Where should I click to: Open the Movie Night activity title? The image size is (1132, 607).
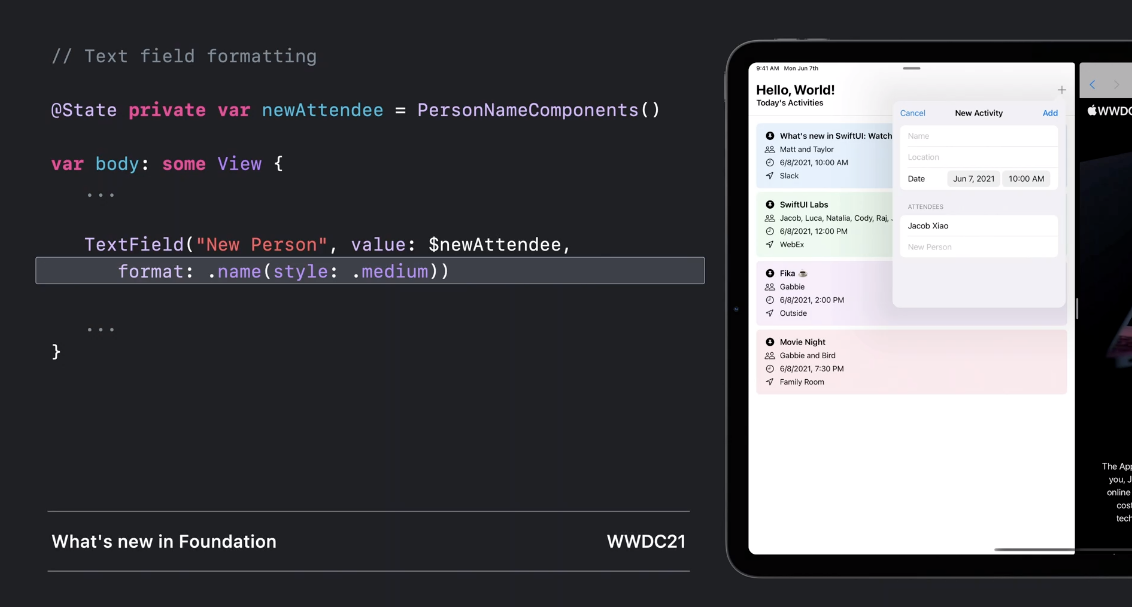[802, 342]
